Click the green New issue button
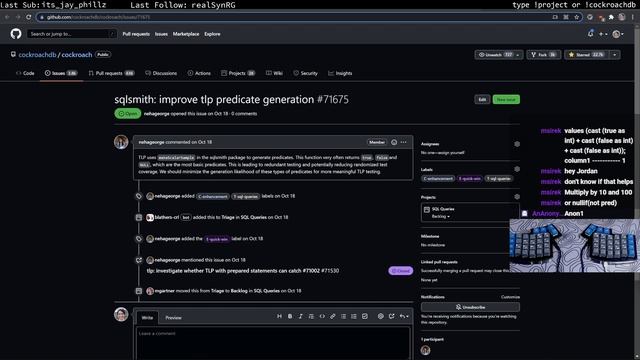640x360 pixels. 506,100
